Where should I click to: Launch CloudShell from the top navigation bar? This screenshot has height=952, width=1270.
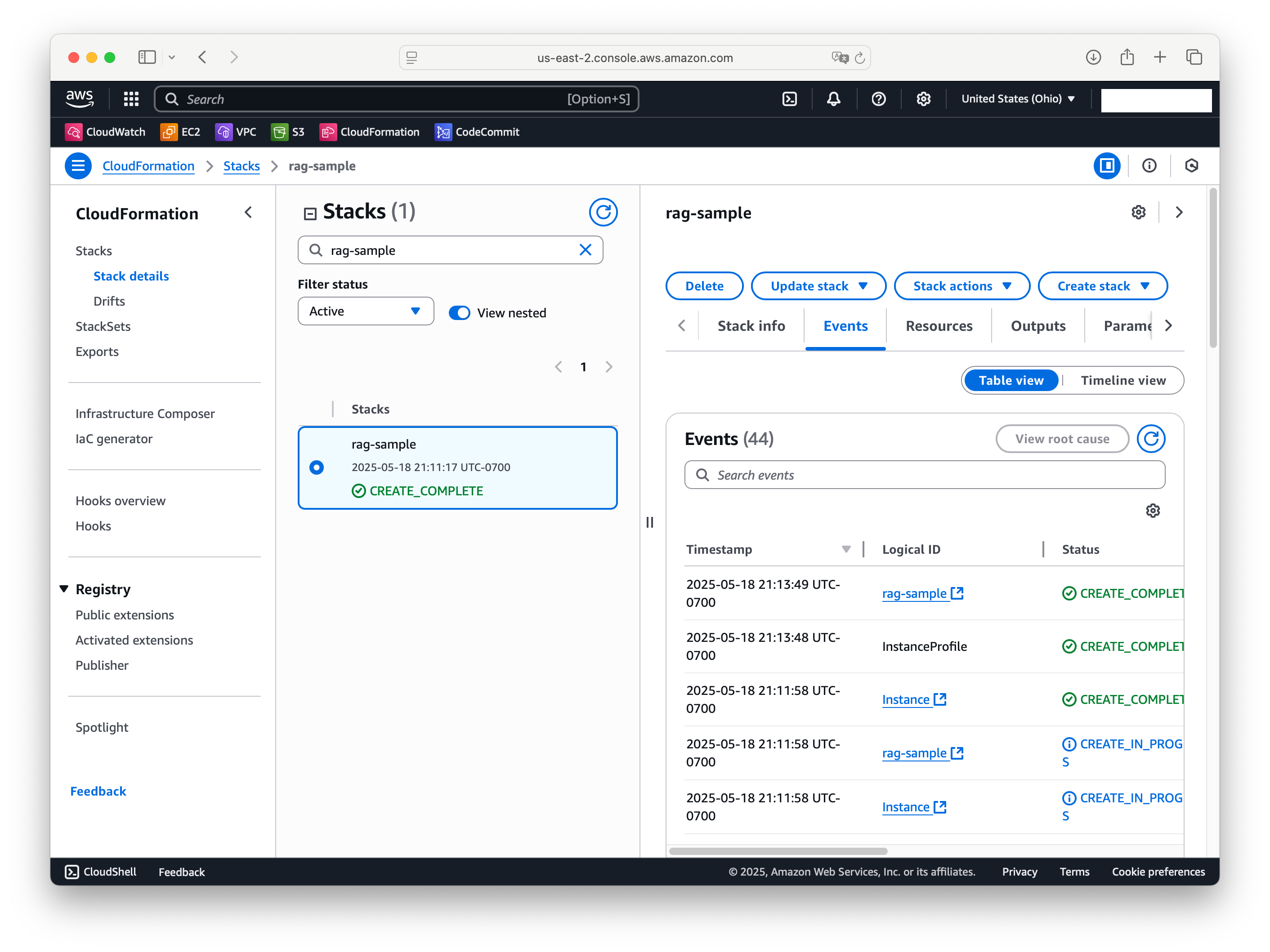click(x=789, y=99)
